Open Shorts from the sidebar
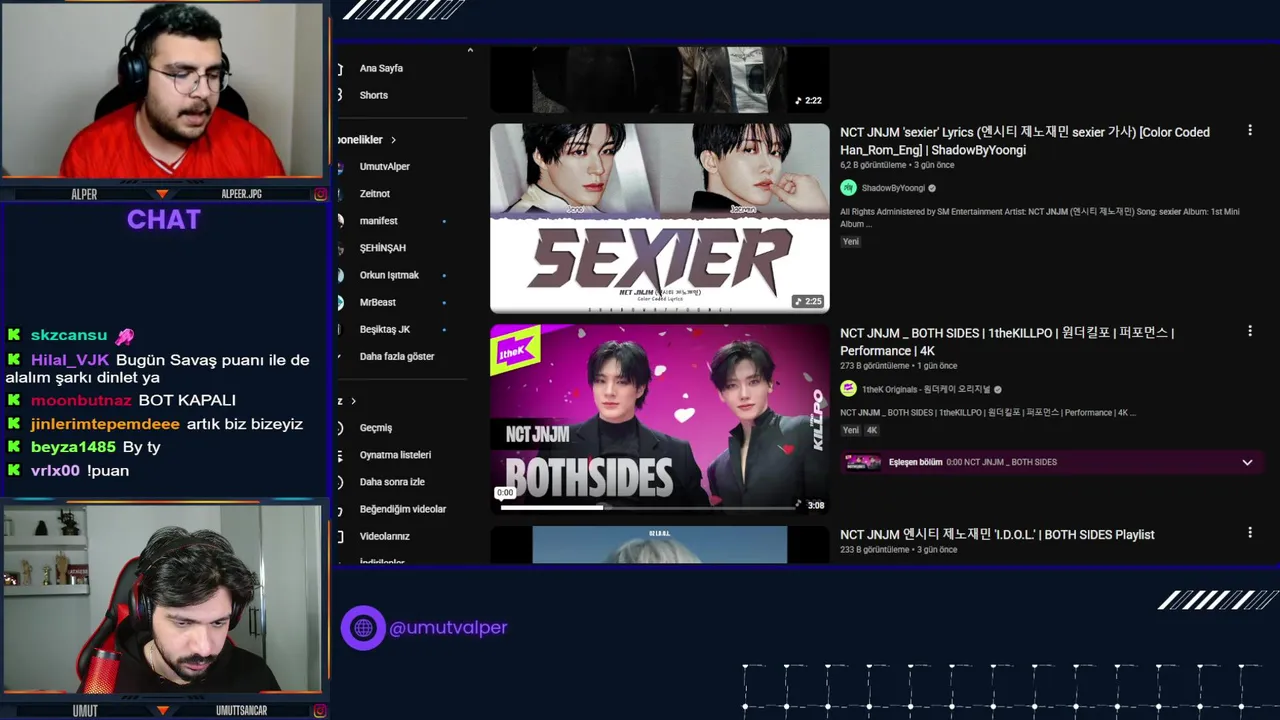 374,95
